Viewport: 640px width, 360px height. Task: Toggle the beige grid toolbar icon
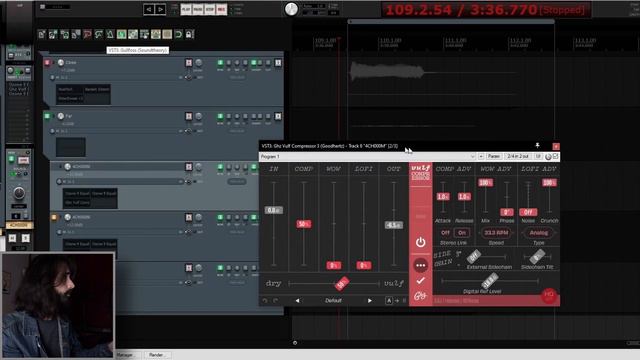pos(156,34)
